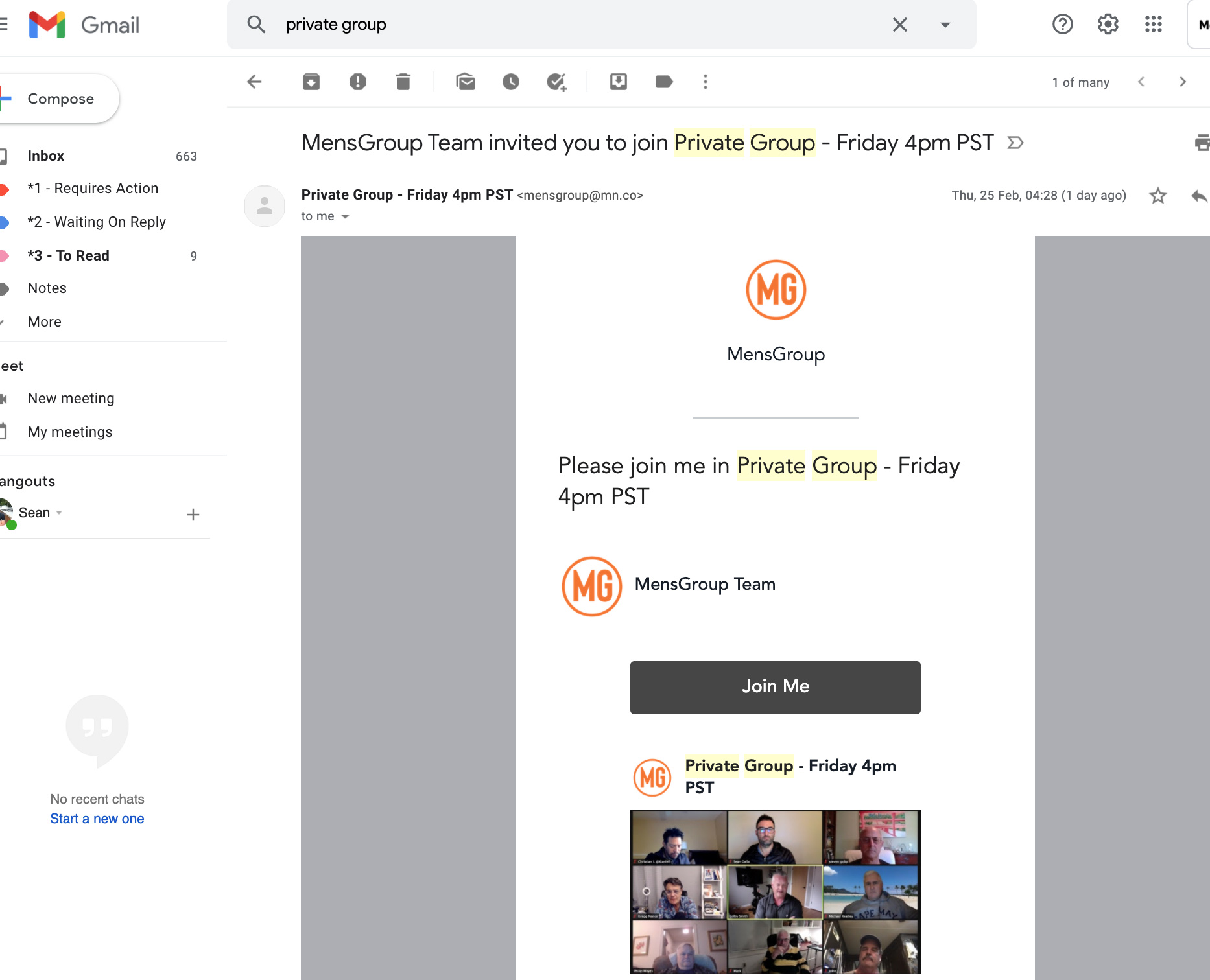Expand More labels in sidebar
The height and width of the screenshot is (980, 1210).
(44, 321)
